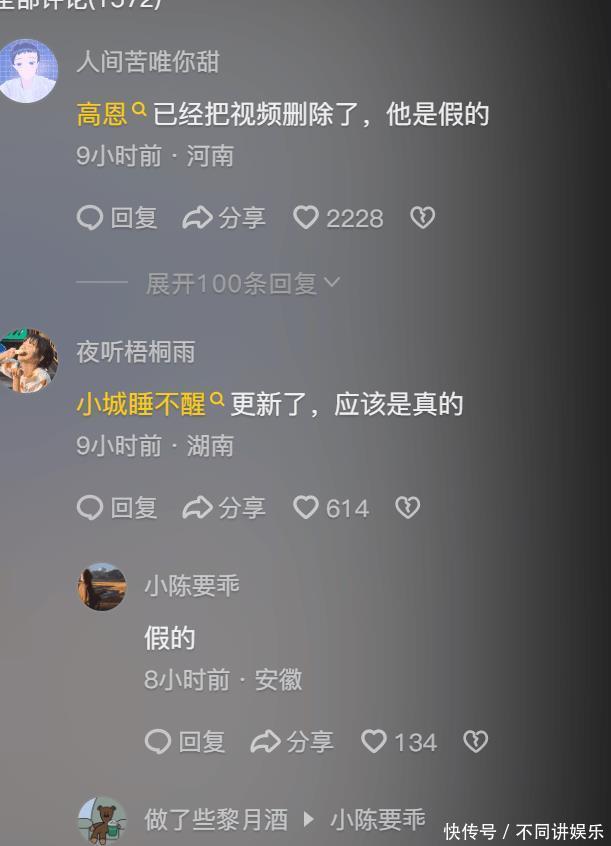Image resolution: width=611 pixels, height=846 pixels.
Task: Open the 小城睡不醒 search keyword link
Action: point(150,404)
